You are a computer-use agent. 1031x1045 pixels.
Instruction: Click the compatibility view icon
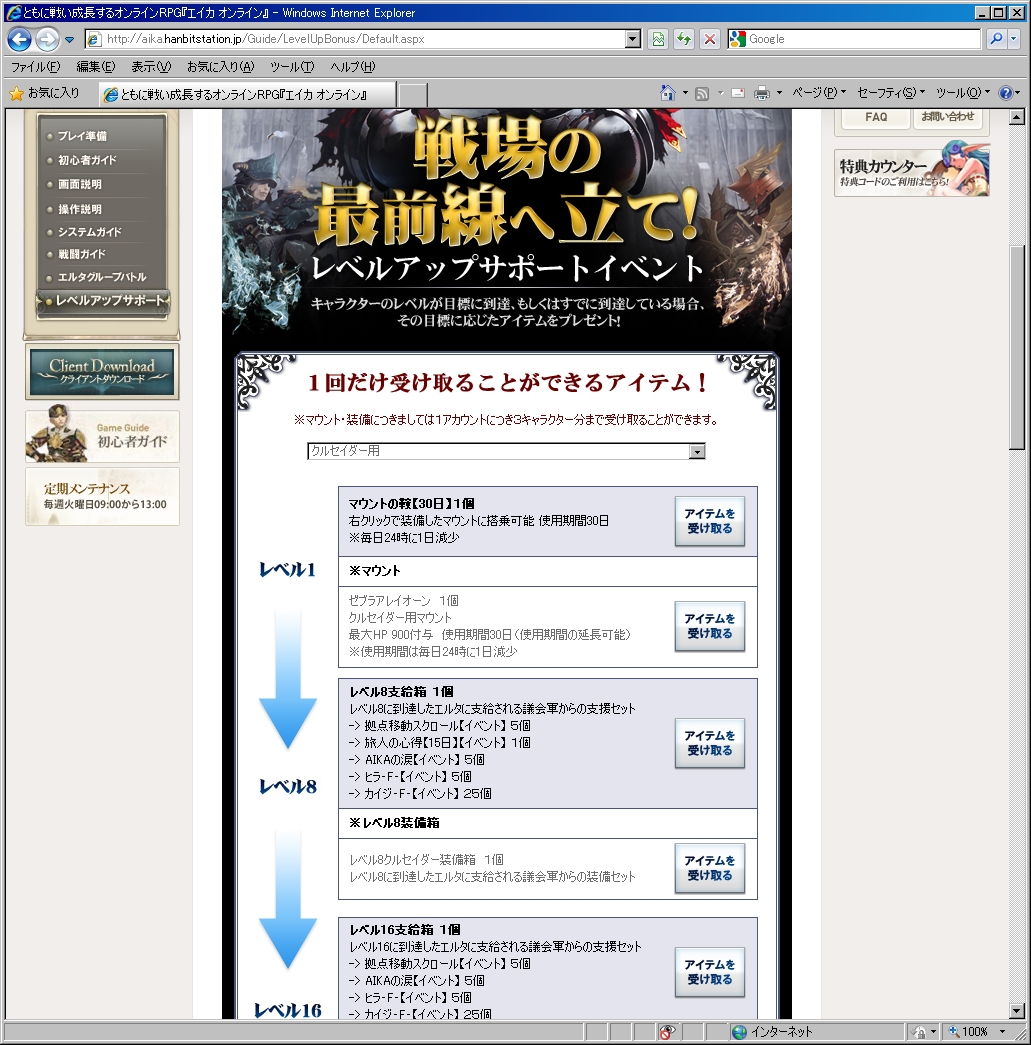pos(658,39)
